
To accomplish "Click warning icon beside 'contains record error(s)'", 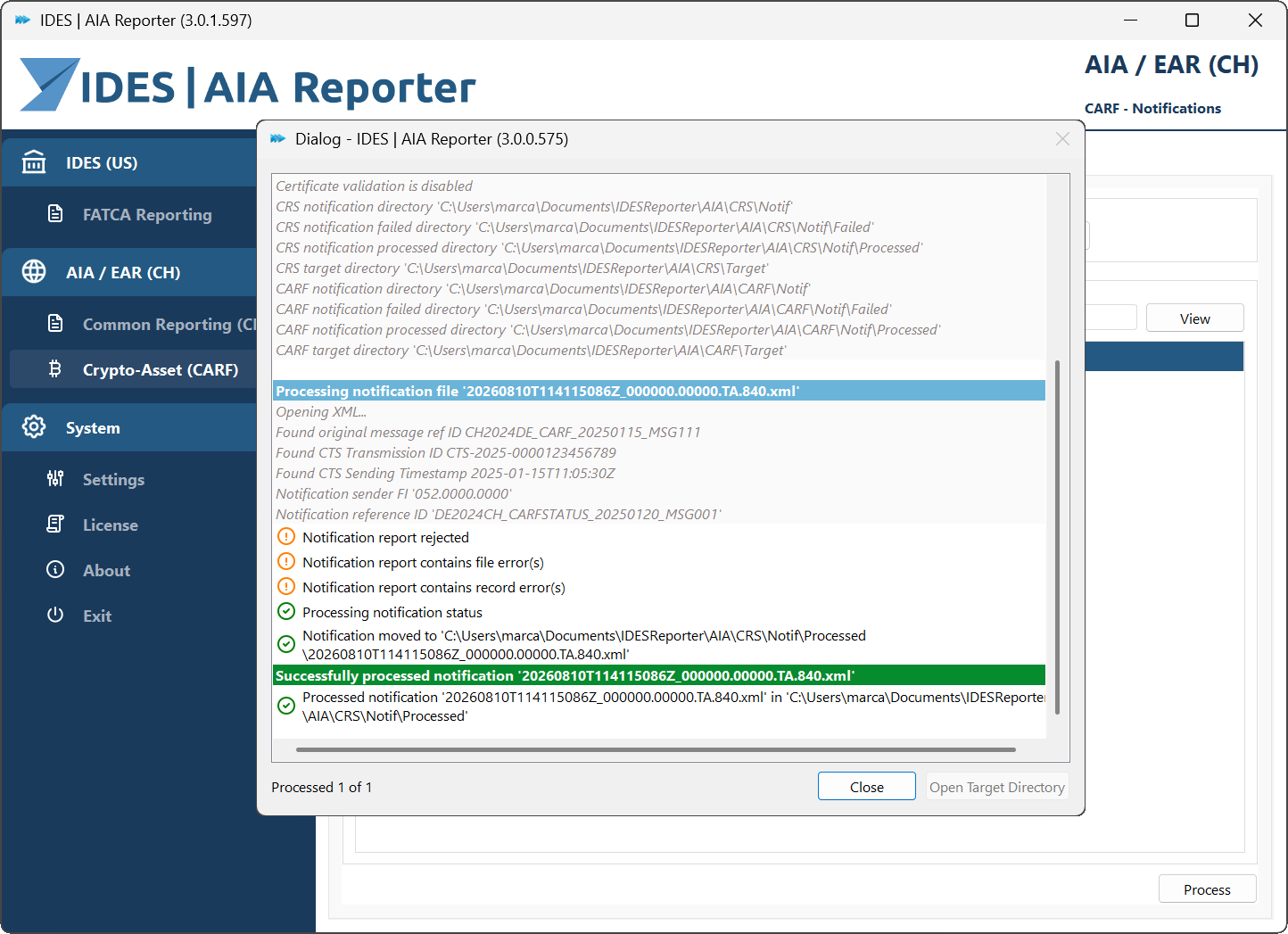I will pos(286,587).
